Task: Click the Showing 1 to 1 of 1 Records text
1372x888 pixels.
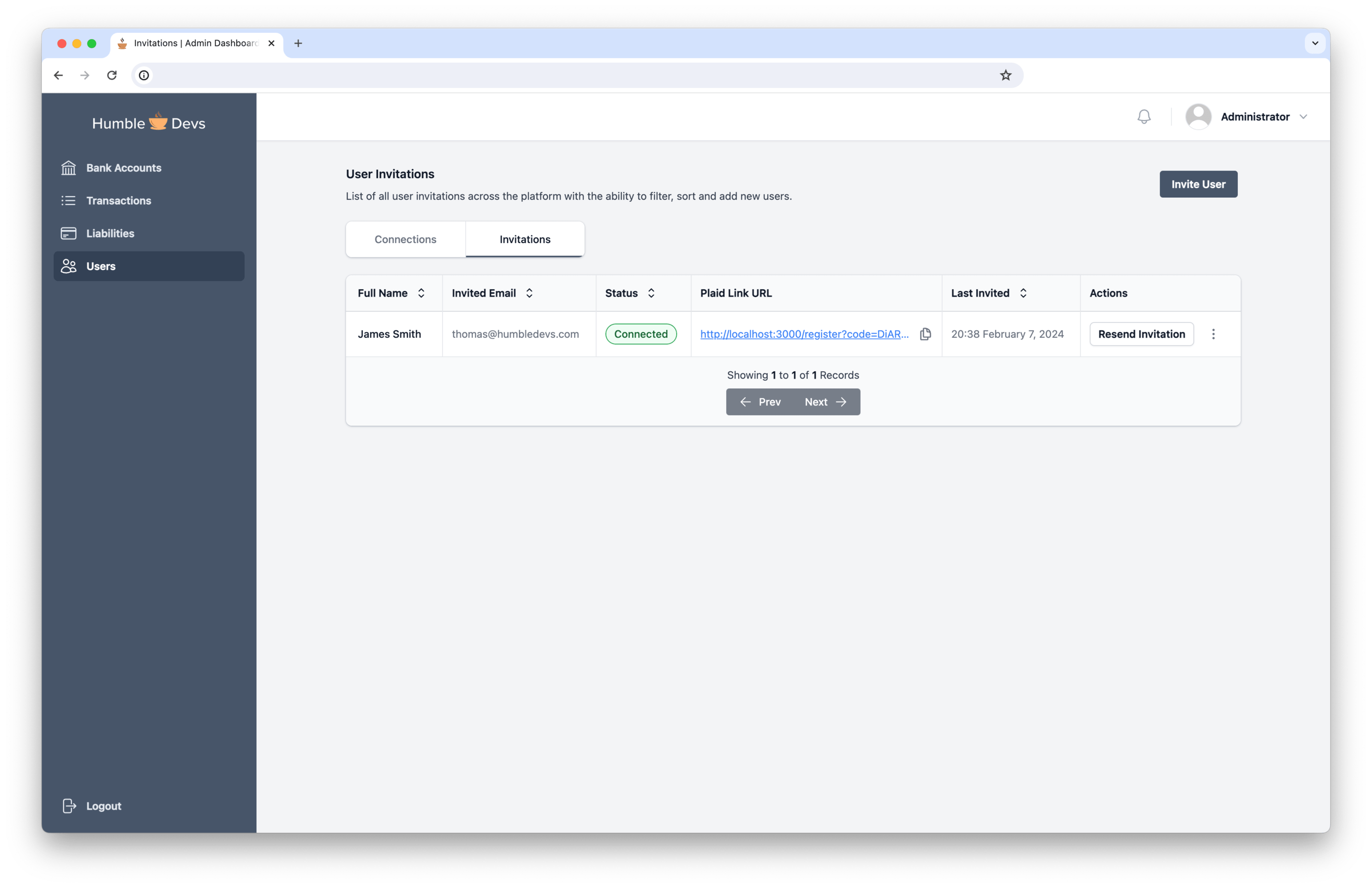Action: pos(793,375)
